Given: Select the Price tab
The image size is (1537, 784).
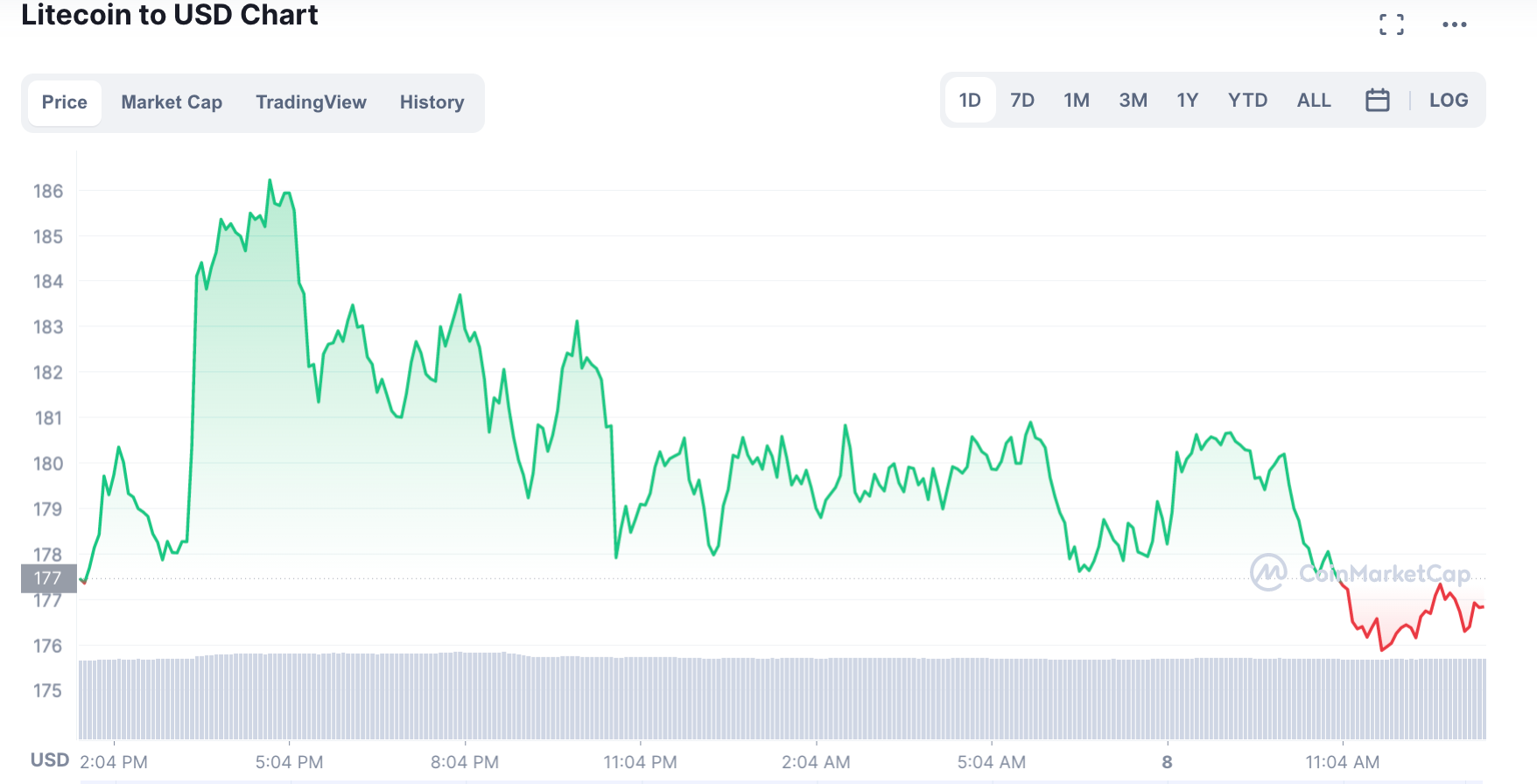Looking at the screenshot, I should point(65,102).
